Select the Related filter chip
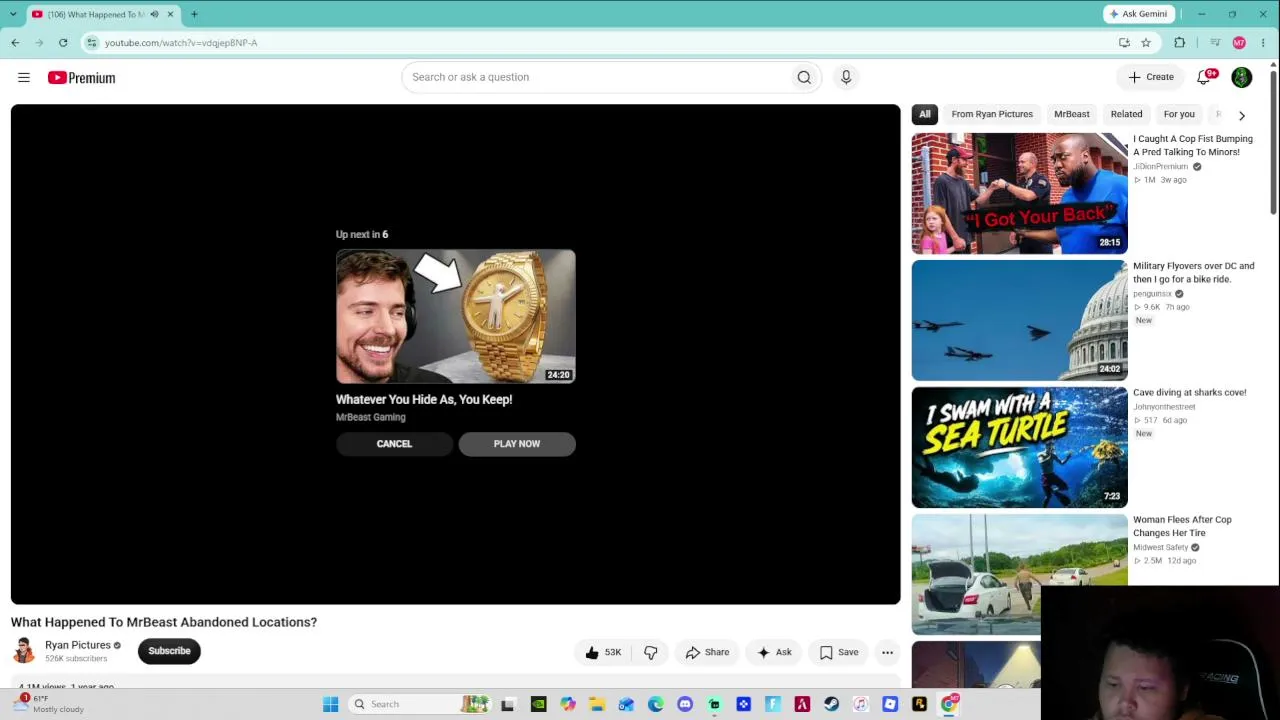This screenshot has height=720, width=1280. (x=1126, y=114)
